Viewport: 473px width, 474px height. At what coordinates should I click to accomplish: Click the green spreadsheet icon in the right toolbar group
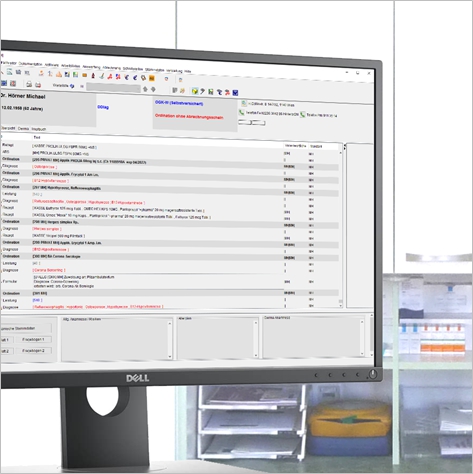pyautogui.click(x=211, y=91)
